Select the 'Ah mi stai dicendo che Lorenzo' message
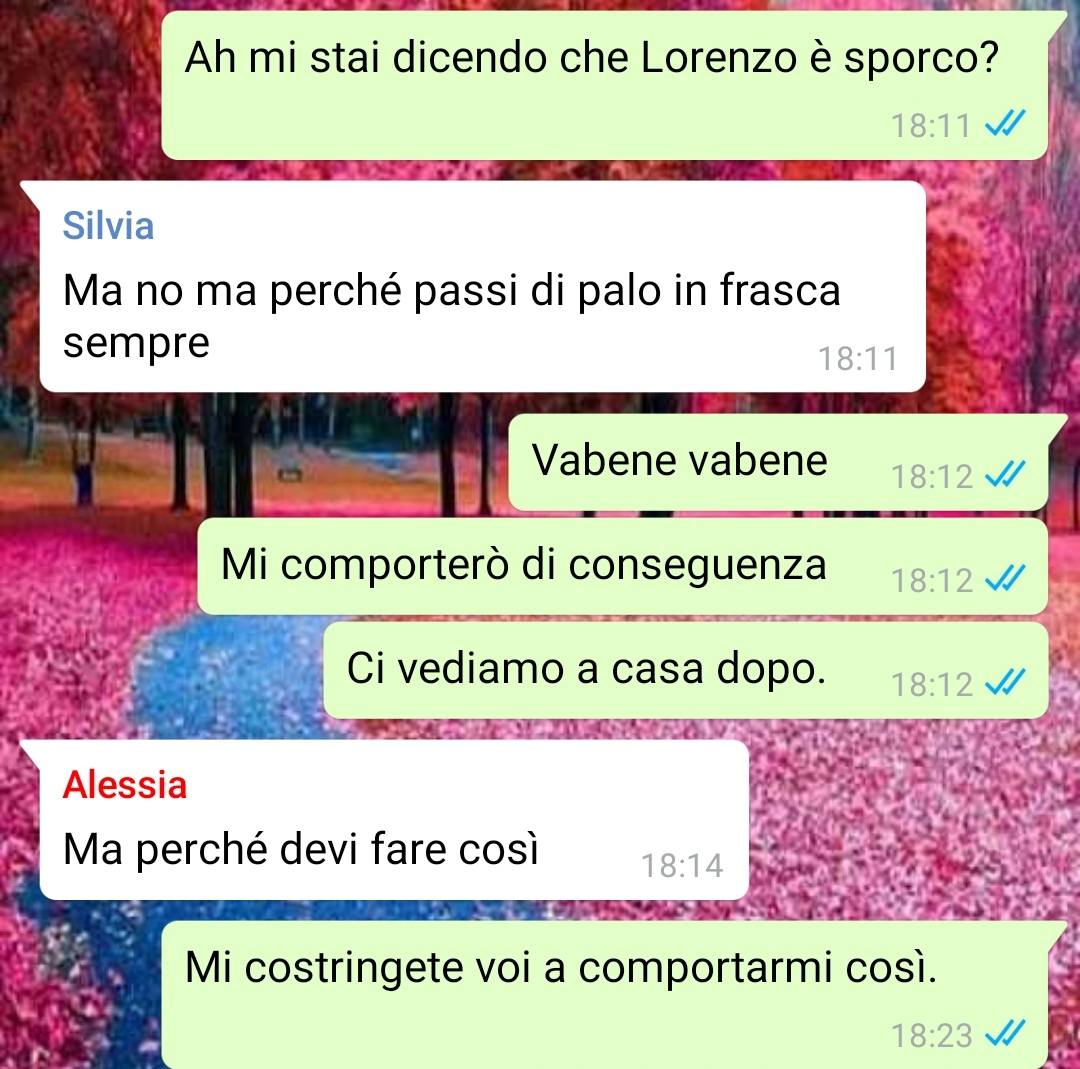This screenshot has height=1069, width=1080. (605, 85)
